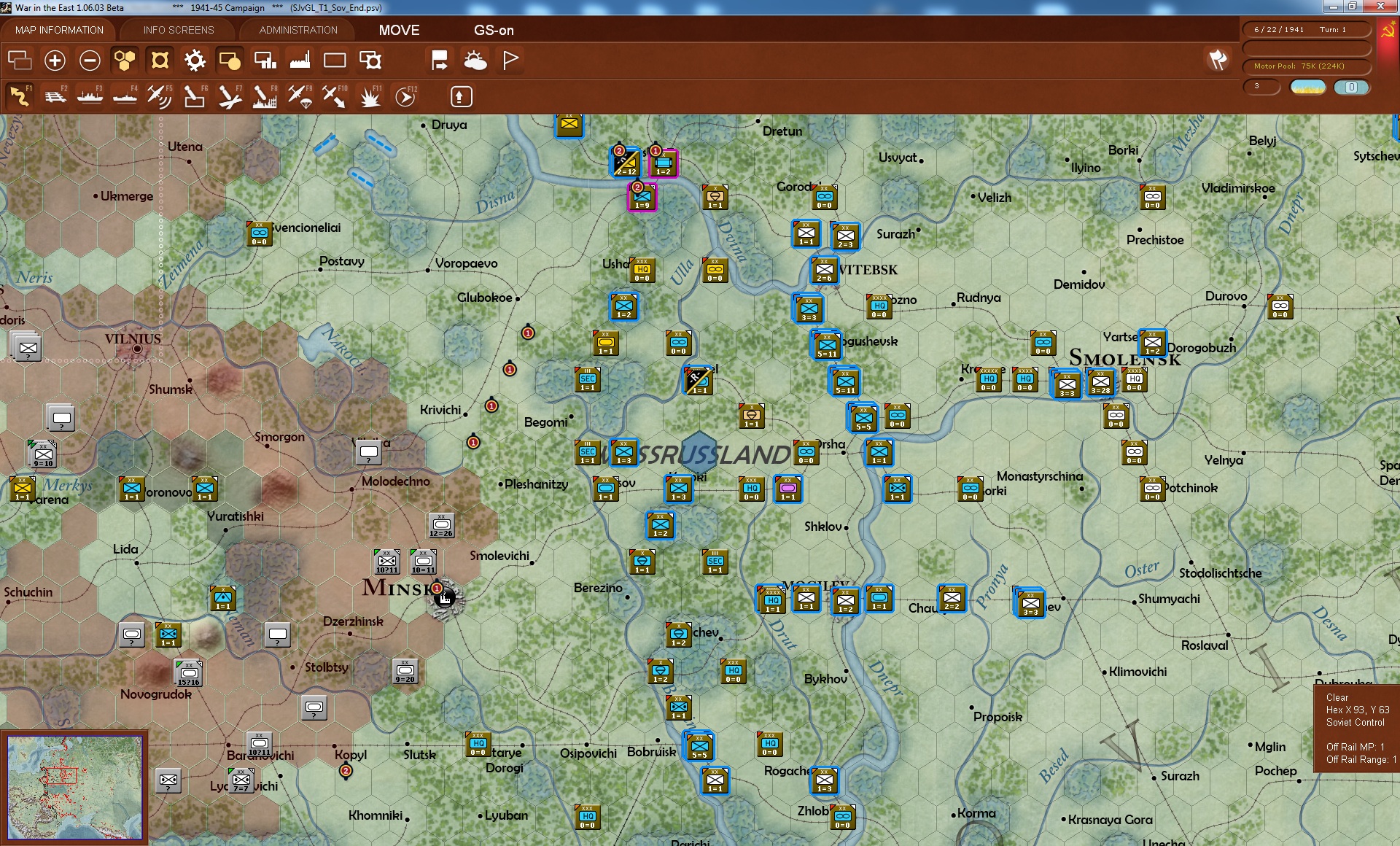Click the MOVE mode label

(399, 30)
